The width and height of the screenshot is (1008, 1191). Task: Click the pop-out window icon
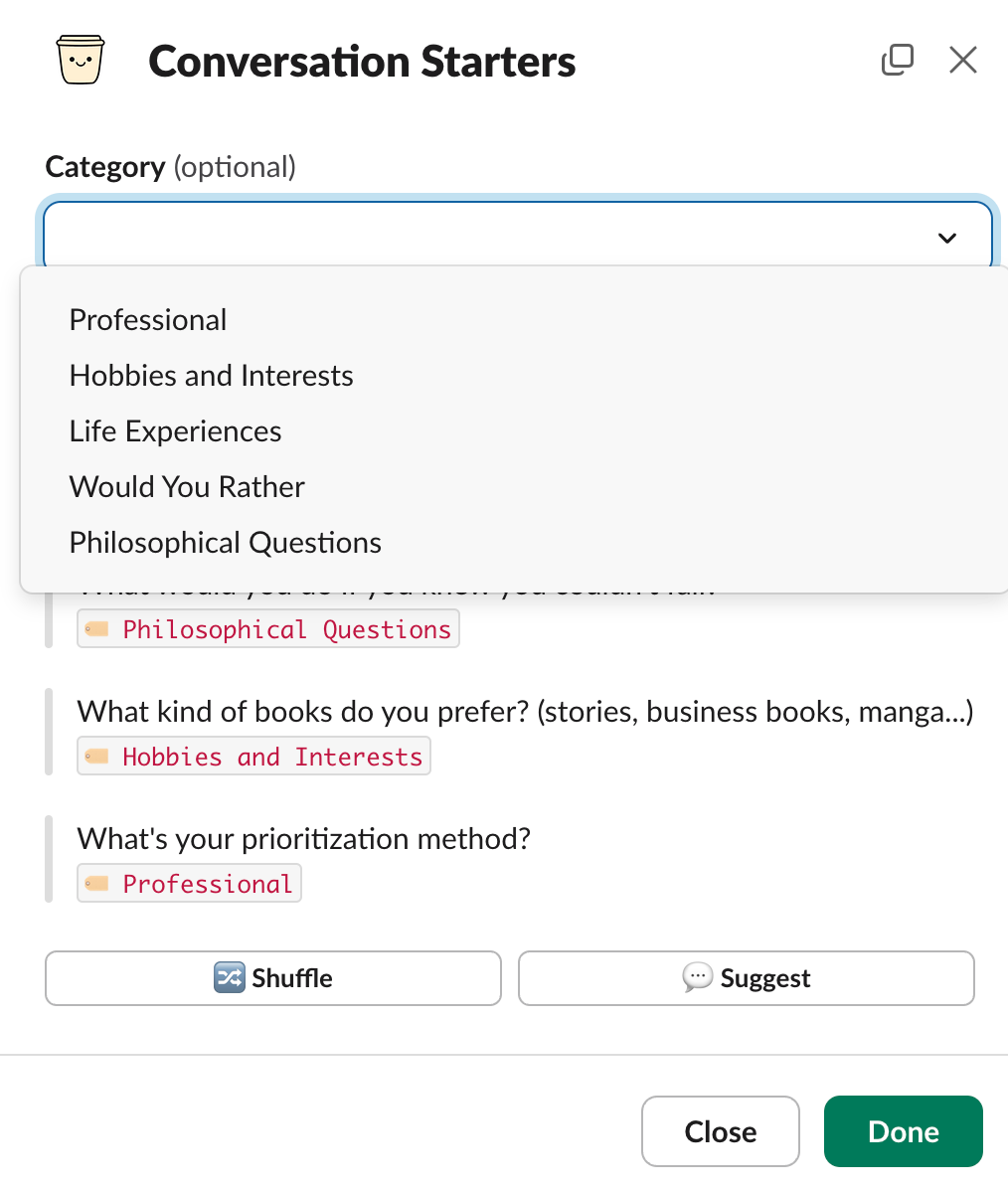(x=897, y=61)
